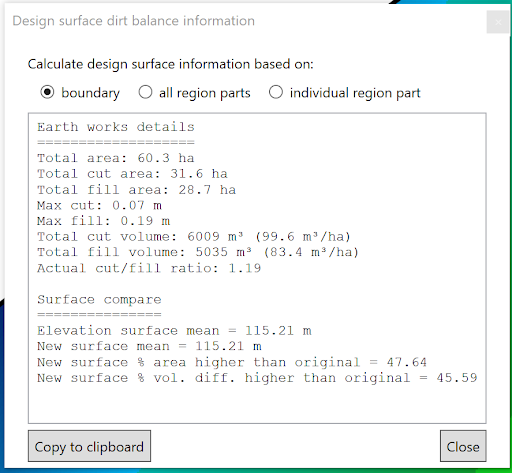512x473 pixels.
Task: Click the Copy to clipboard button
Action: pos(89,446)
